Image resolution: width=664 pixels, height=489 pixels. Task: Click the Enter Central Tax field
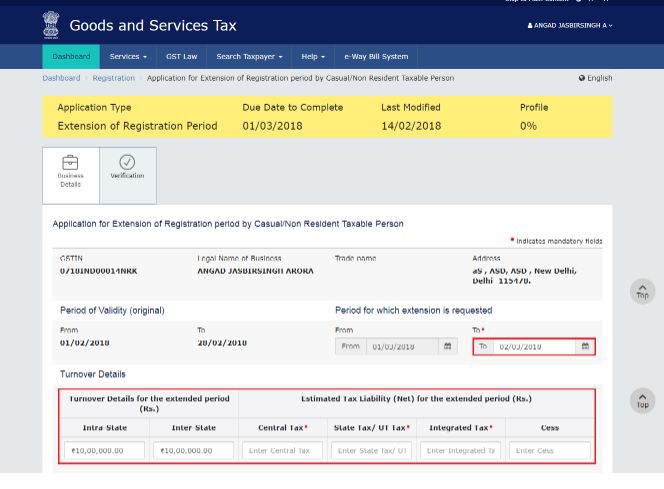tap(282, 451)
